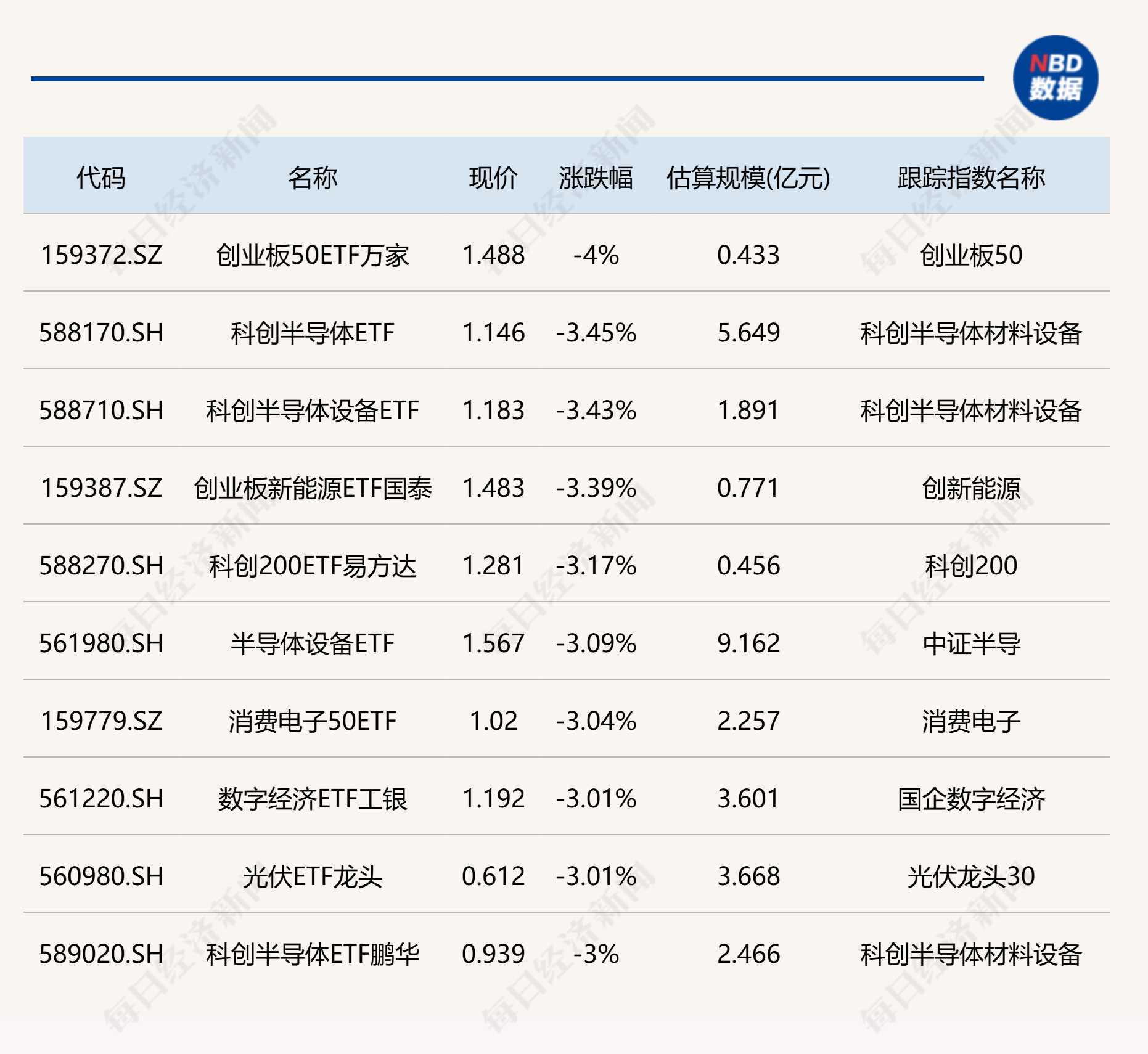Click tracked index 国企数字经济
Screen dimensions: 1148x1054
click(x=971, y=799)
